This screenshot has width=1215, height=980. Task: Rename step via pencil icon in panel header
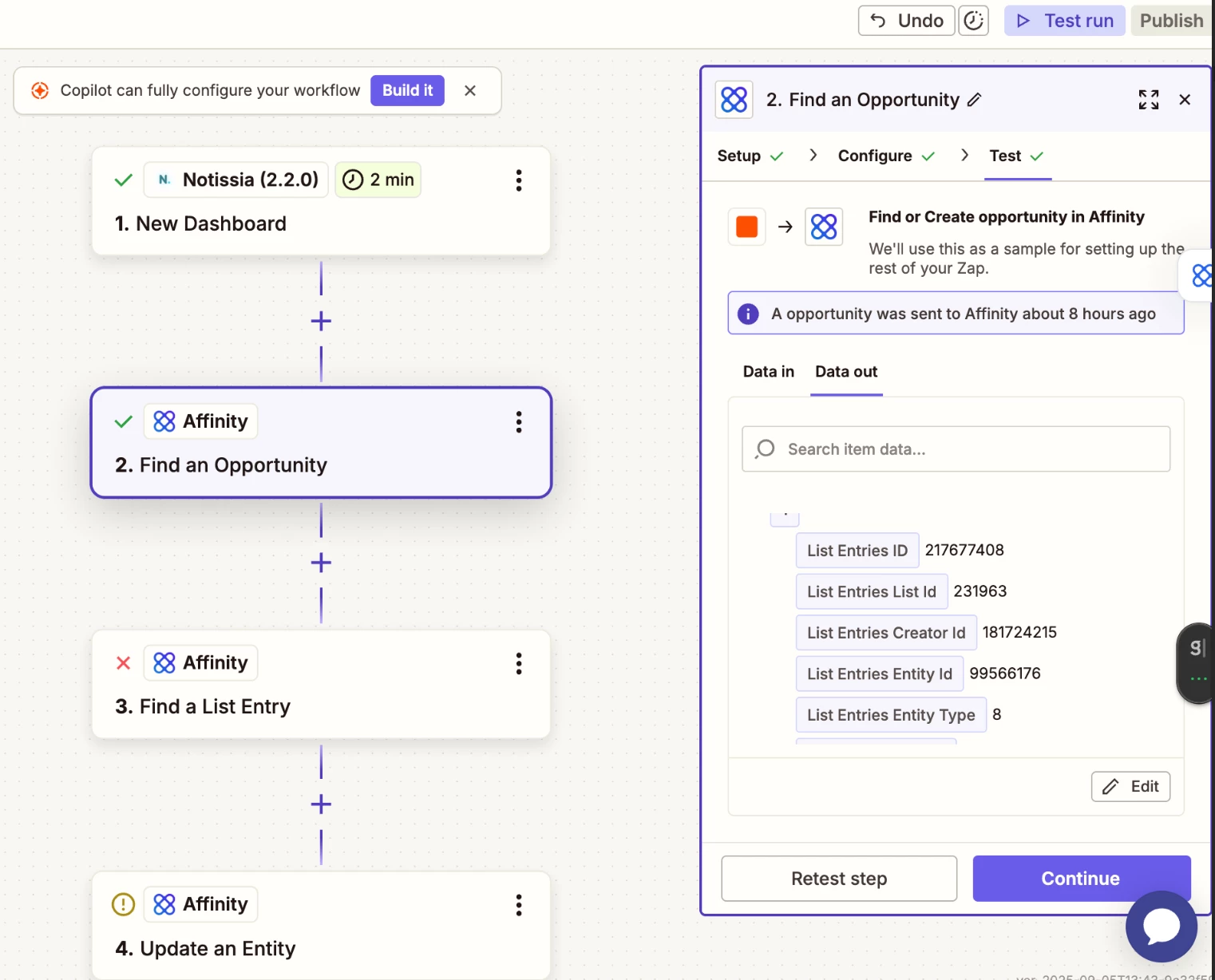coord(974,100)
